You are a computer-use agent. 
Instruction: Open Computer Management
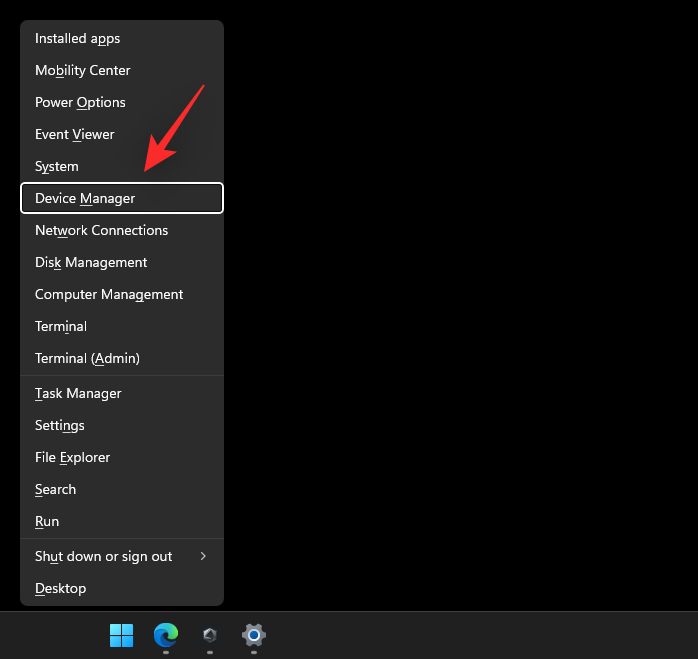[122, 294]
